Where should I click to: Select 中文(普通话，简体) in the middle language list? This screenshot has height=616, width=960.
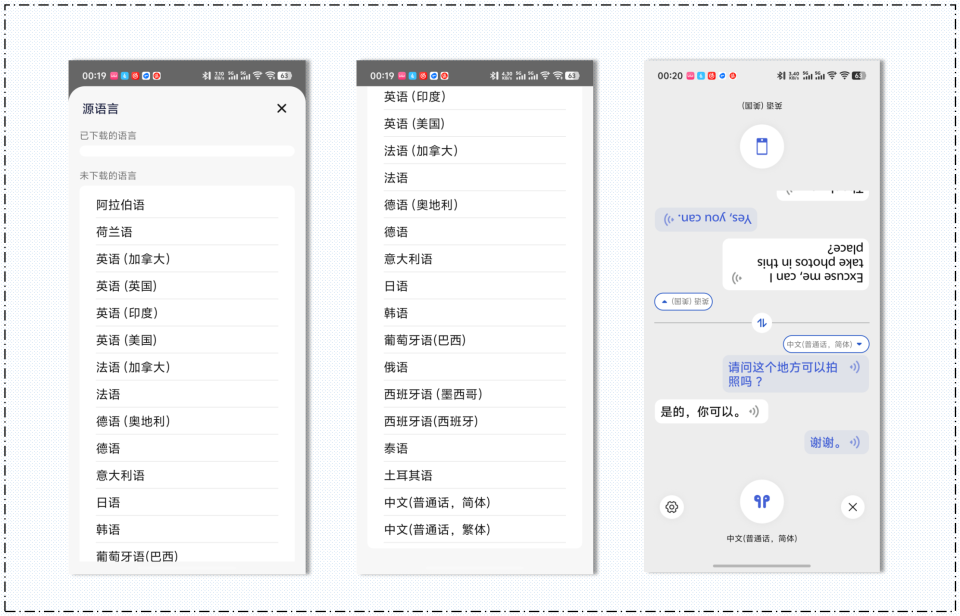coord(474,502)
